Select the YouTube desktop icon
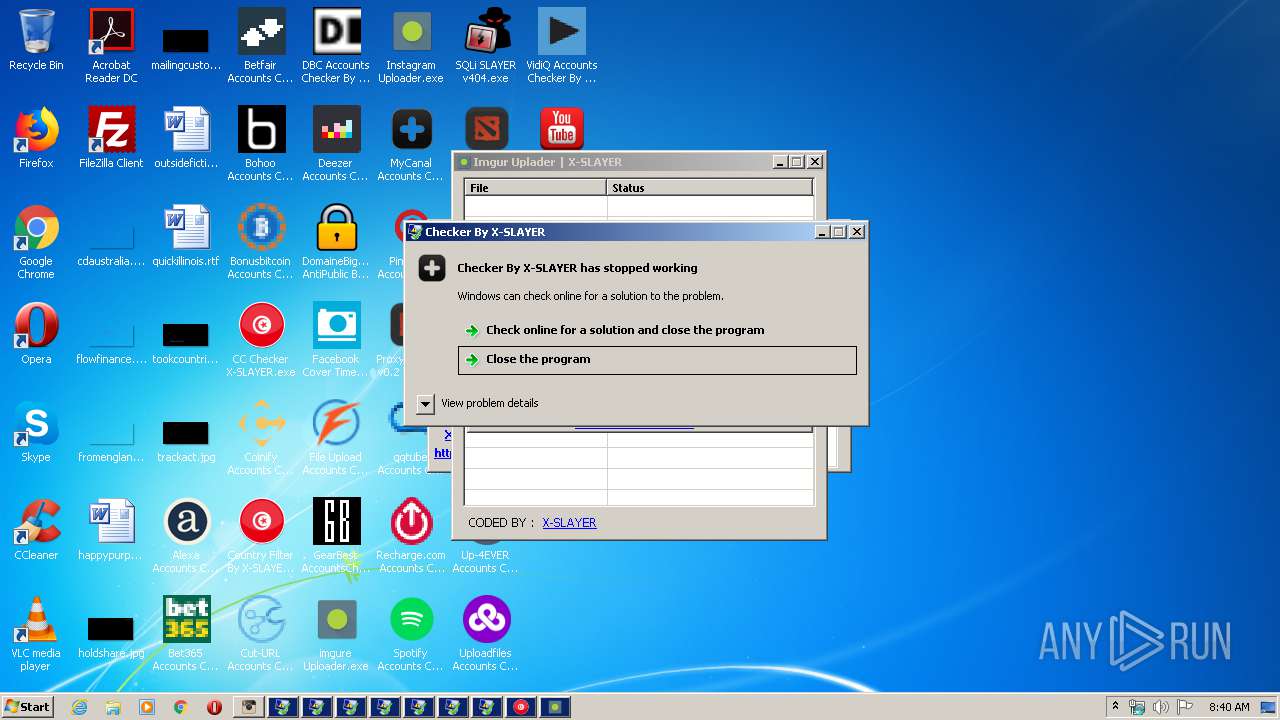 click(x=561, y=128)
